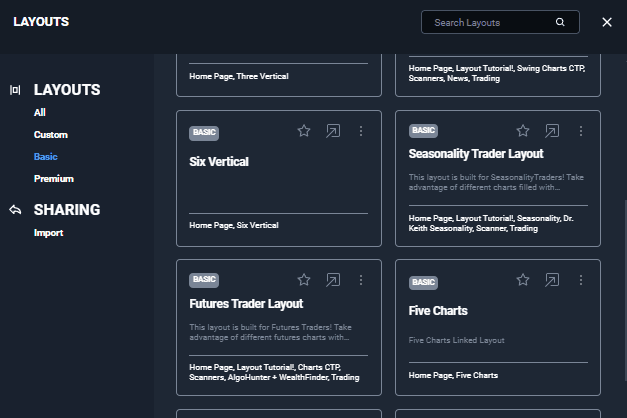Viewport: 627px width, 418px height.
Task: Filter by Premium layouts
Action: [x=54, y=178]
